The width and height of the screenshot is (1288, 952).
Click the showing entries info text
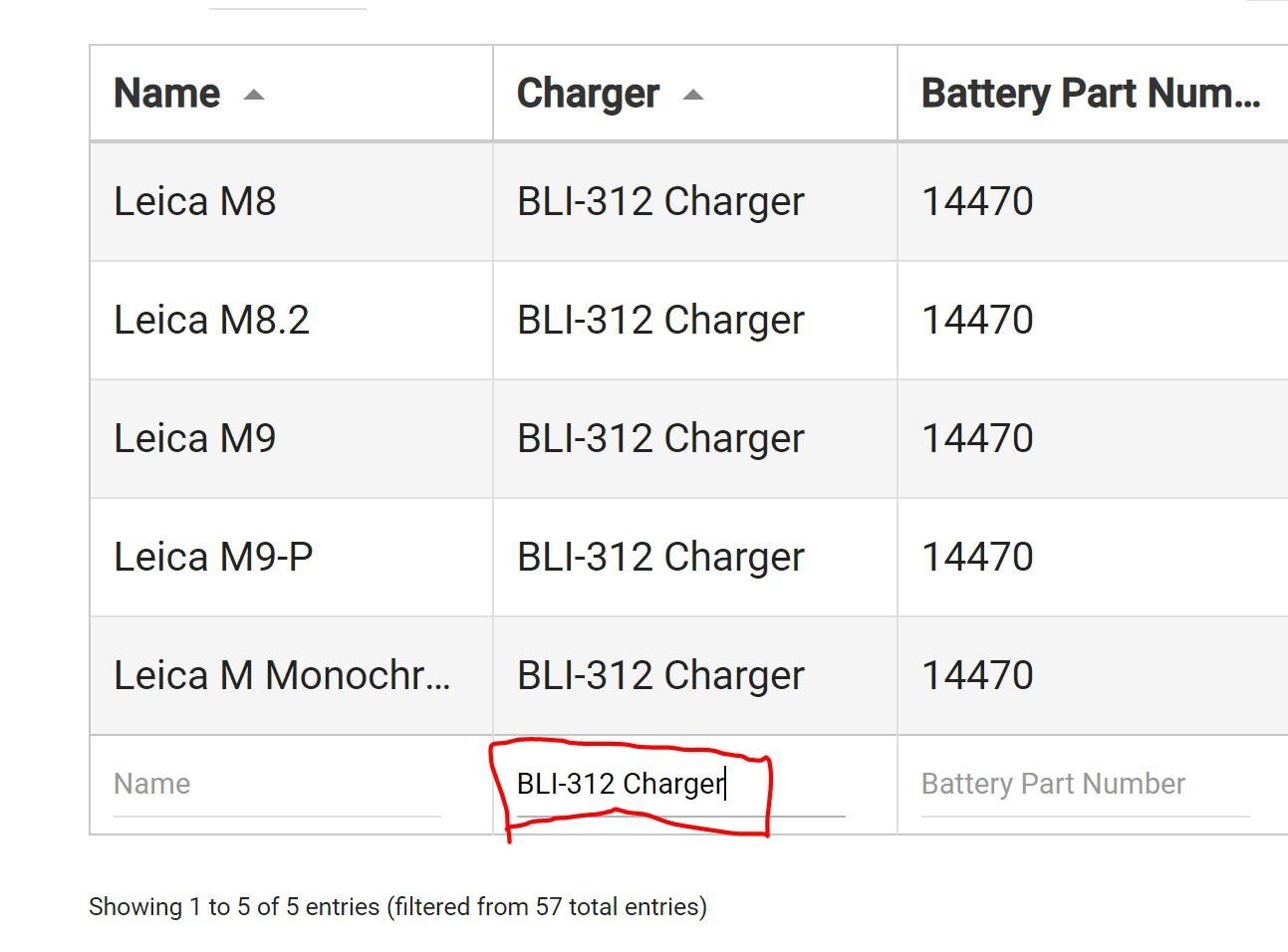tap(397, 907)
